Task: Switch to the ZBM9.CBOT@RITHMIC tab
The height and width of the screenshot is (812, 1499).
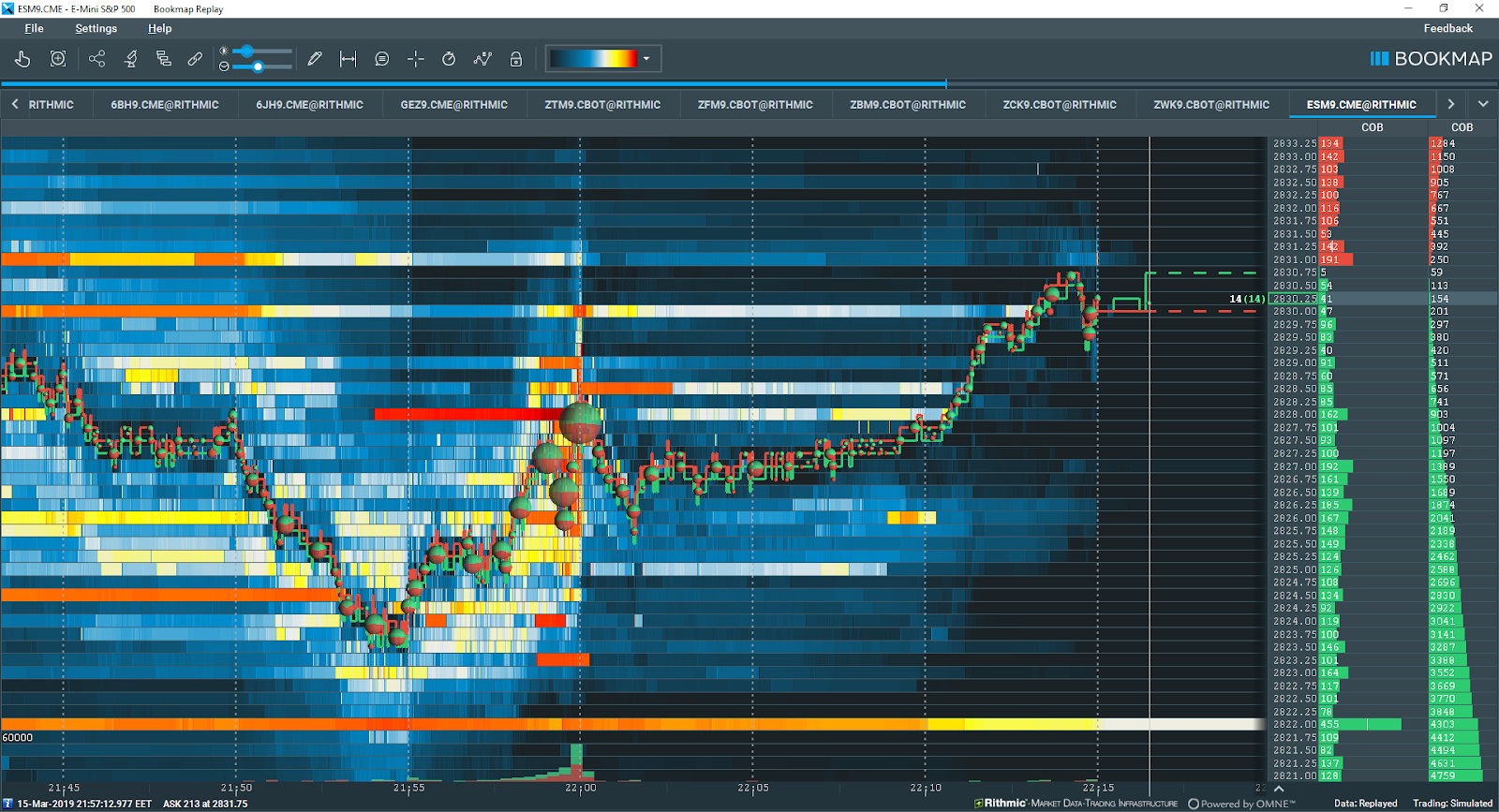Action: click(x=908, y=105)
